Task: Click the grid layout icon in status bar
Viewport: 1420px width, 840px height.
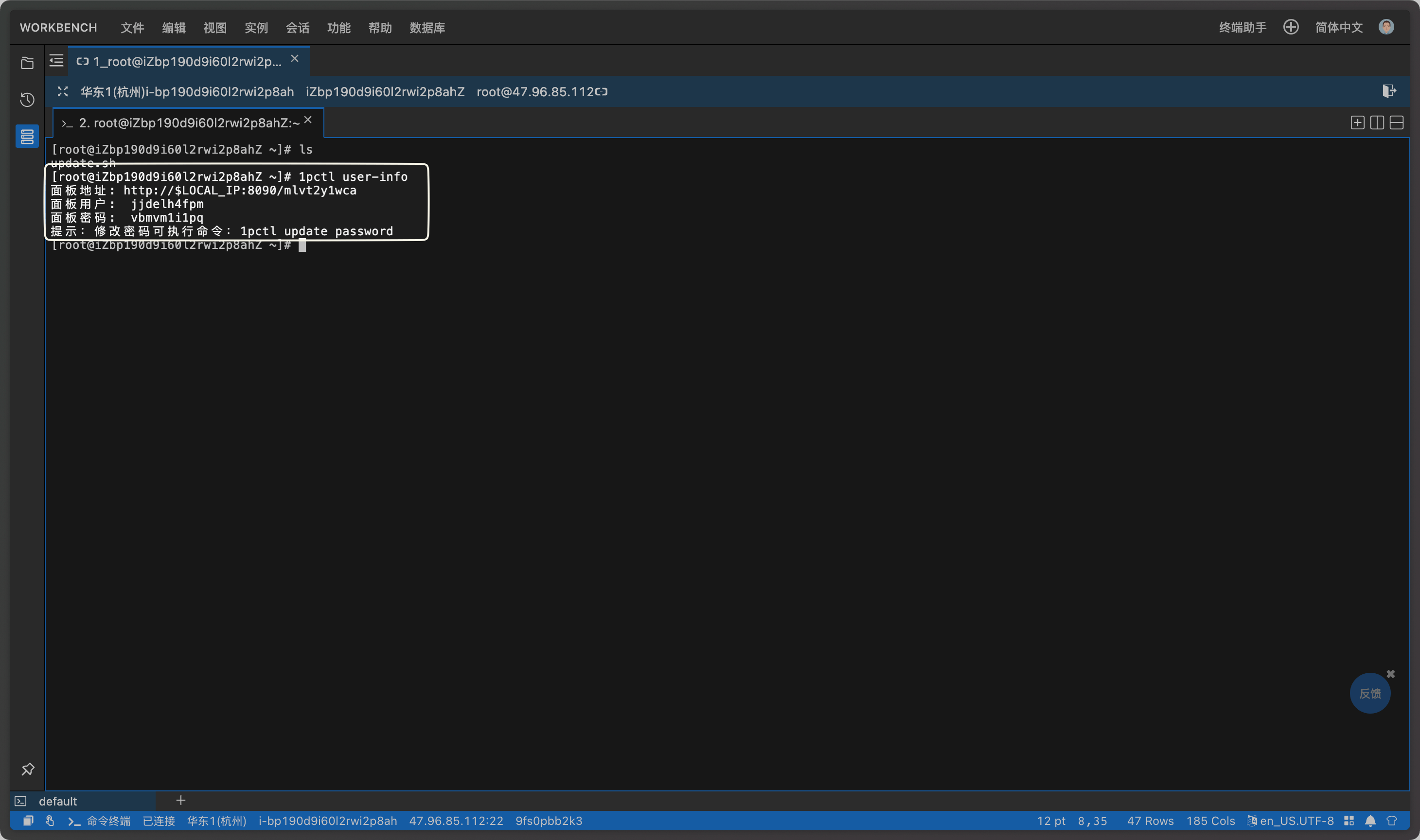Action: [x=1349, y=821]
